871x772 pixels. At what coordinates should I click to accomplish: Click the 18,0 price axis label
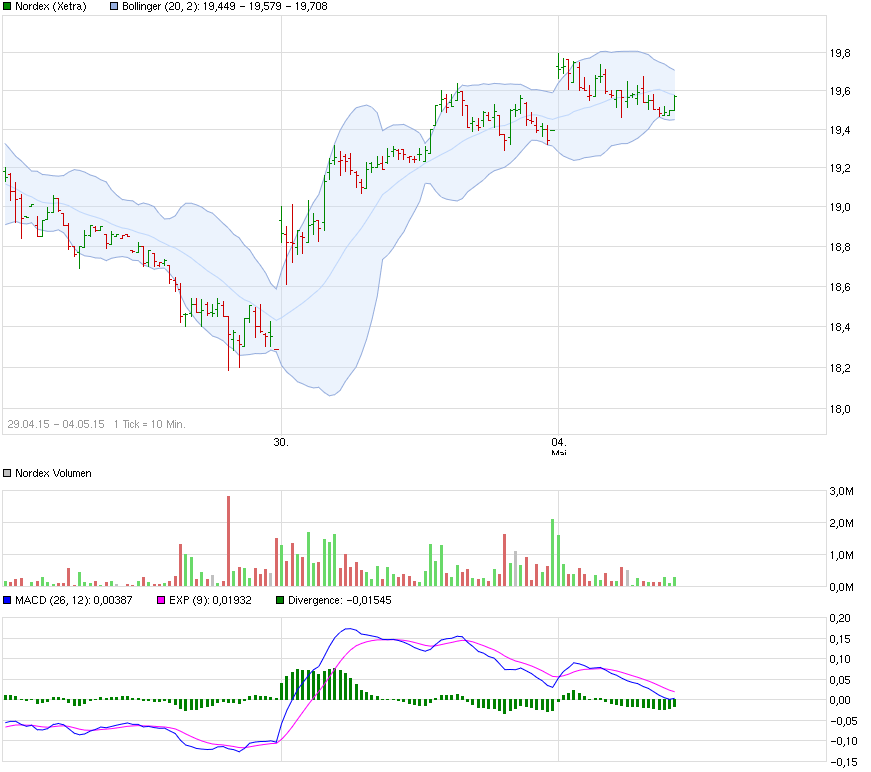point(839,408)
